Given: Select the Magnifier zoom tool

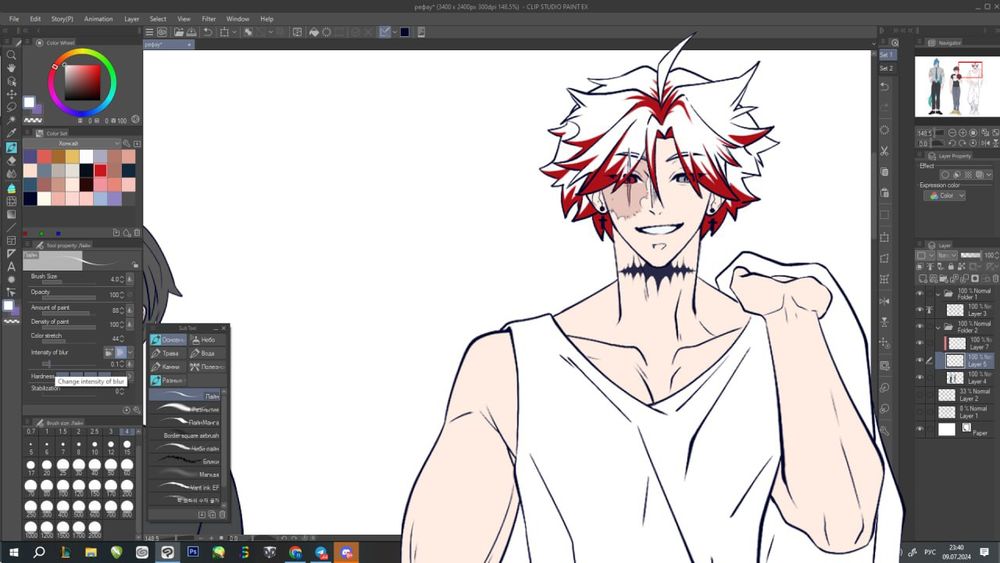Looking at the screenshot, I should [x=11, y=55].
